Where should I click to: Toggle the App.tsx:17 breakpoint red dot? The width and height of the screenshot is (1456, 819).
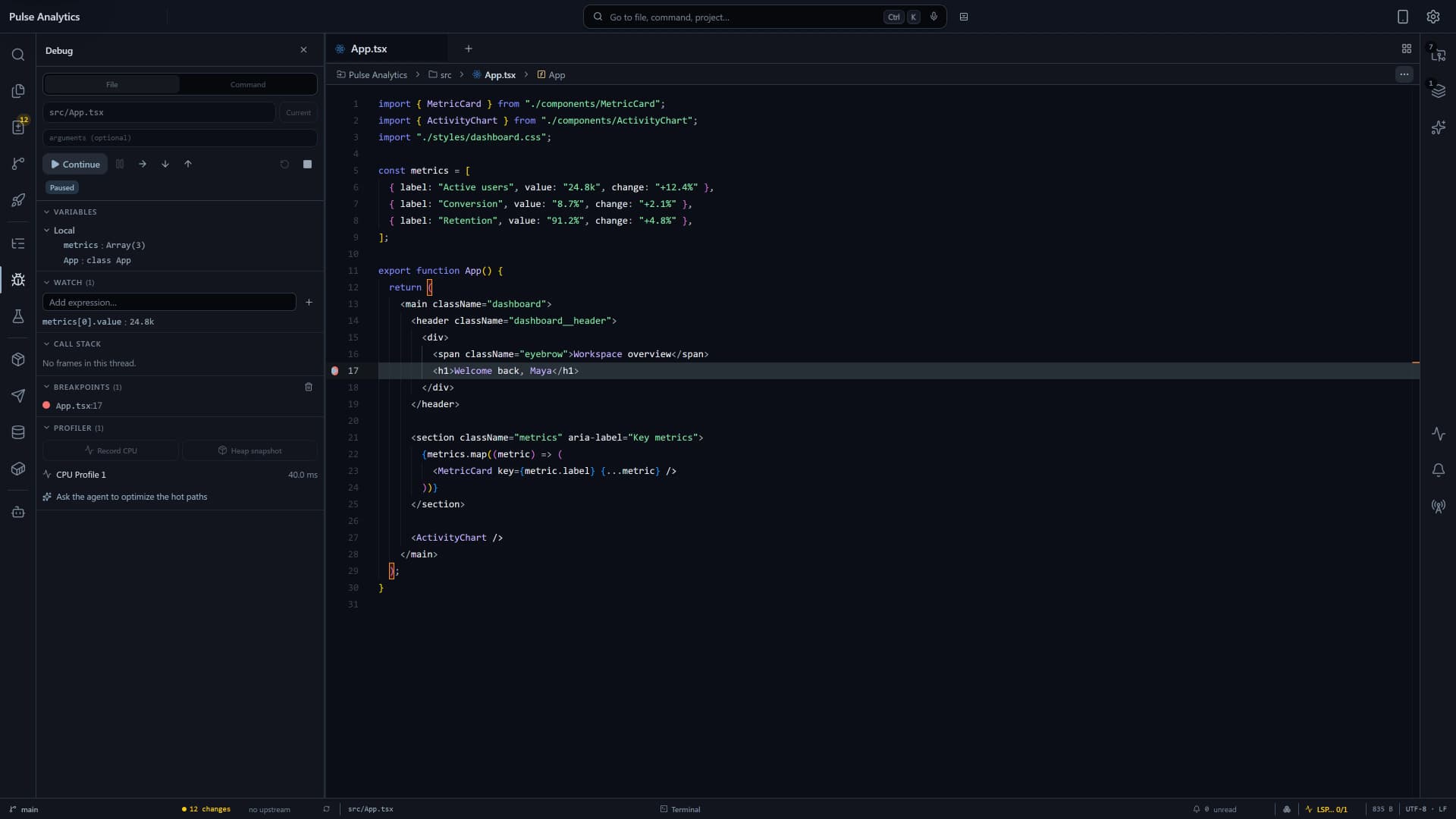46,406
